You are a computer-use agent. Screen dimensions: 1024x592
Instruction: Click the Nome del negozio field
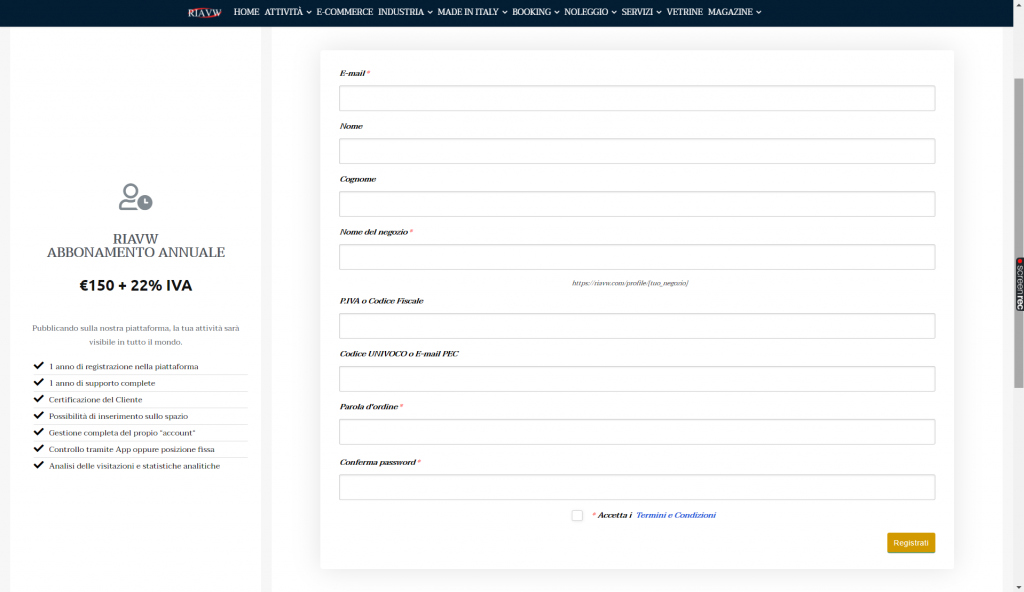pos(637,257)
